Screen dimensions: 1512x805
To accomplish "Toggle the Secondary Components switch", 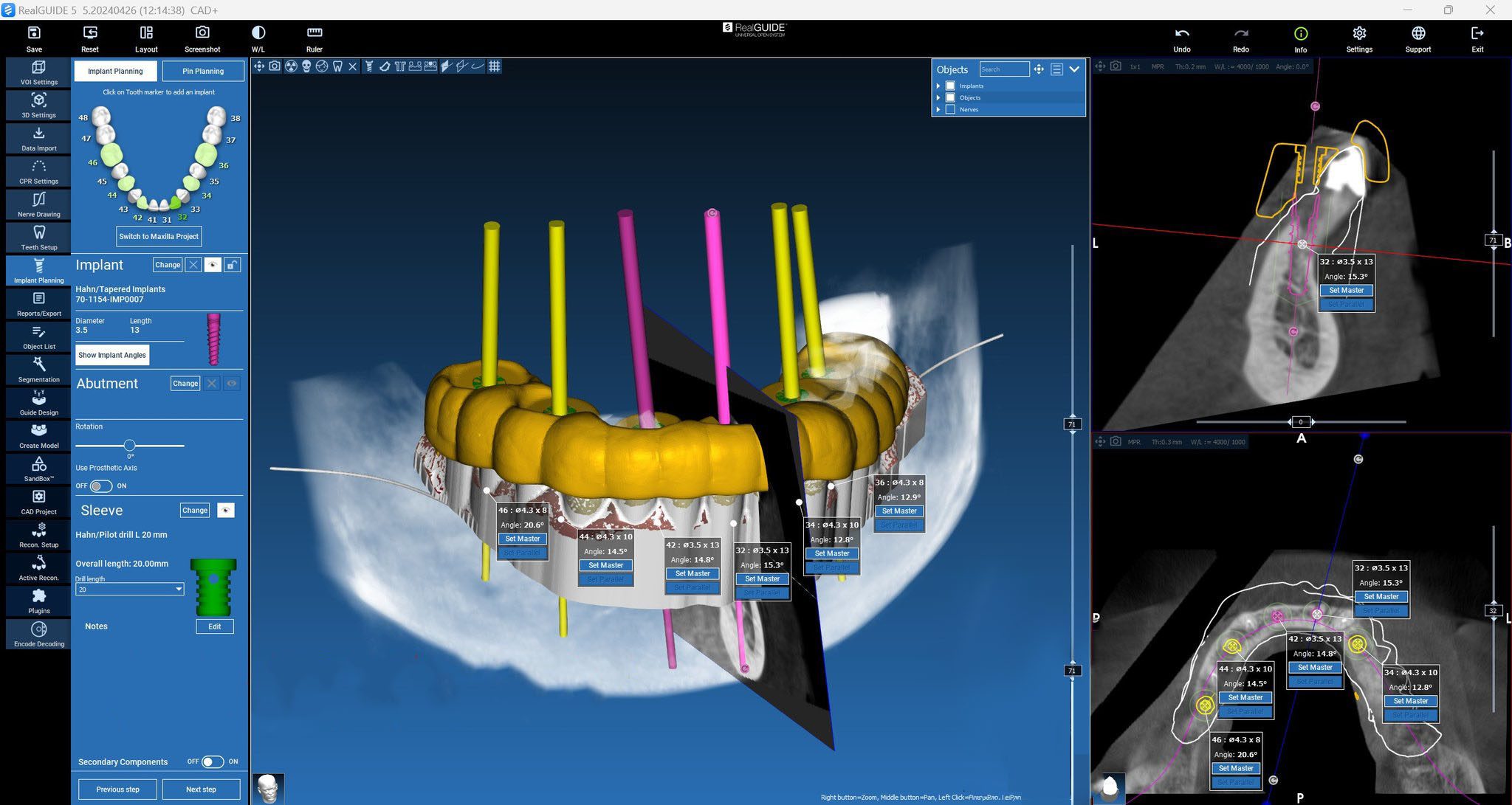I will pos(213,761).
